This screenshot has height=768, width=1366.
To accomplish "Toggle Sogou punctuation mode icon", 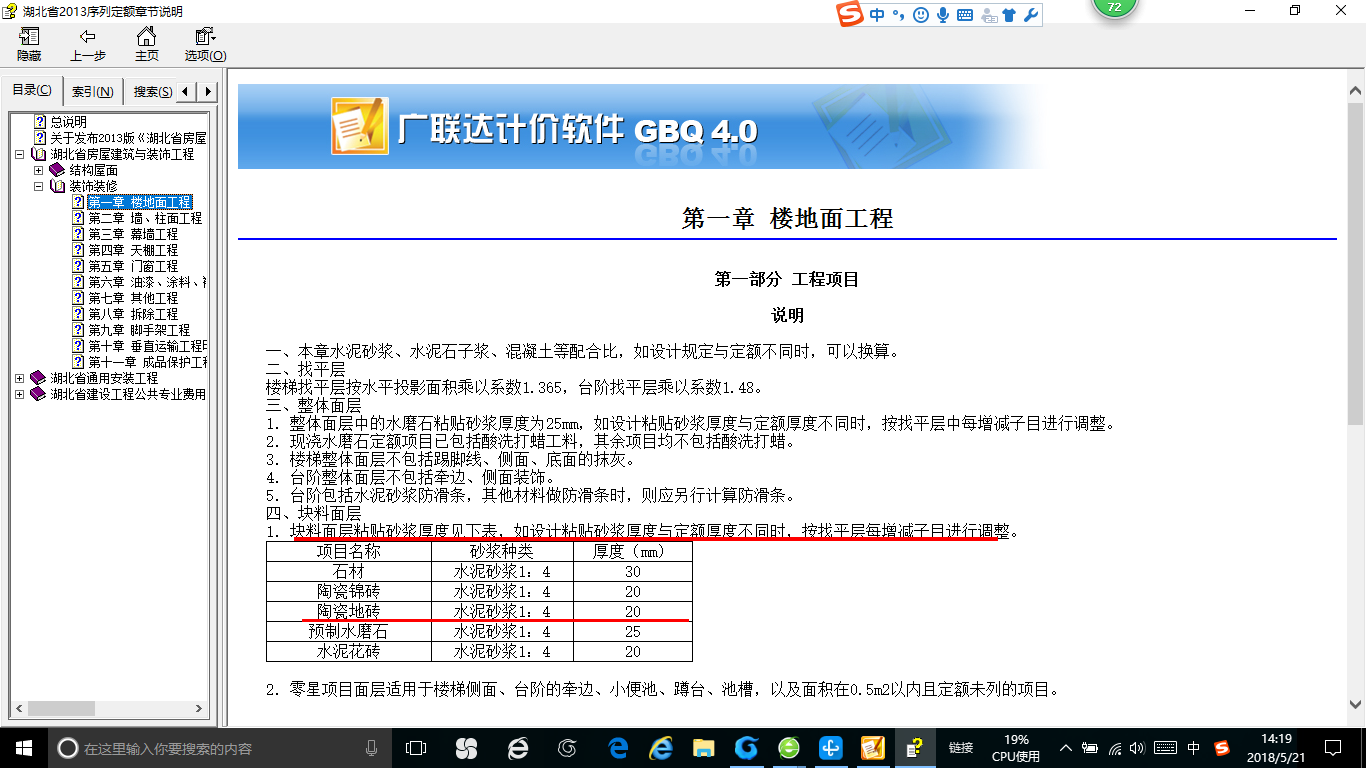I will click(x=898, y=14).
